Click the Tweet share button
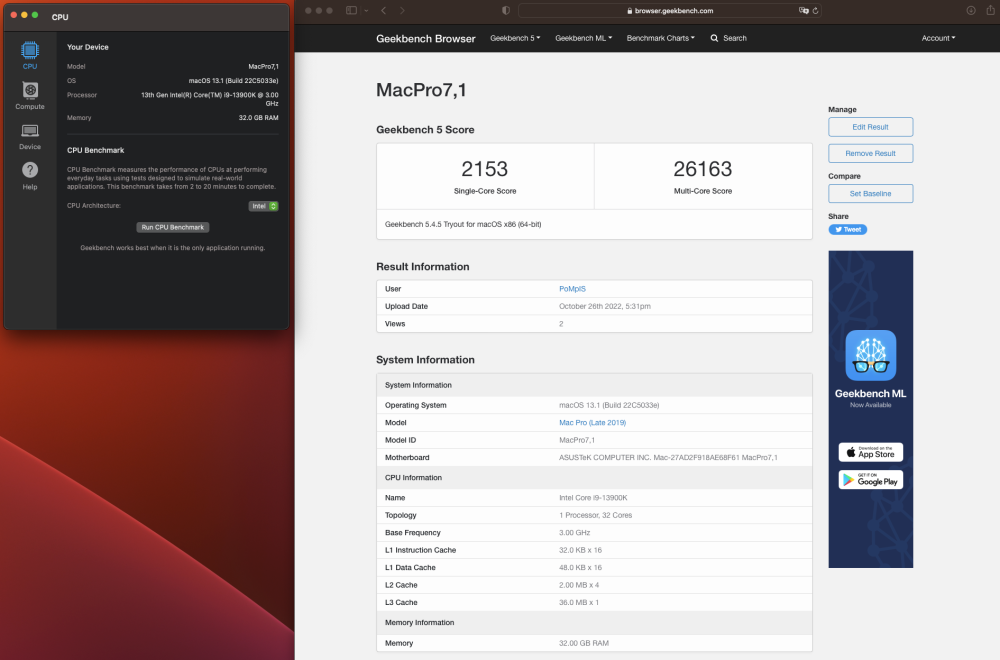This screenshot has width=1000, height=660. click(848, 230)
